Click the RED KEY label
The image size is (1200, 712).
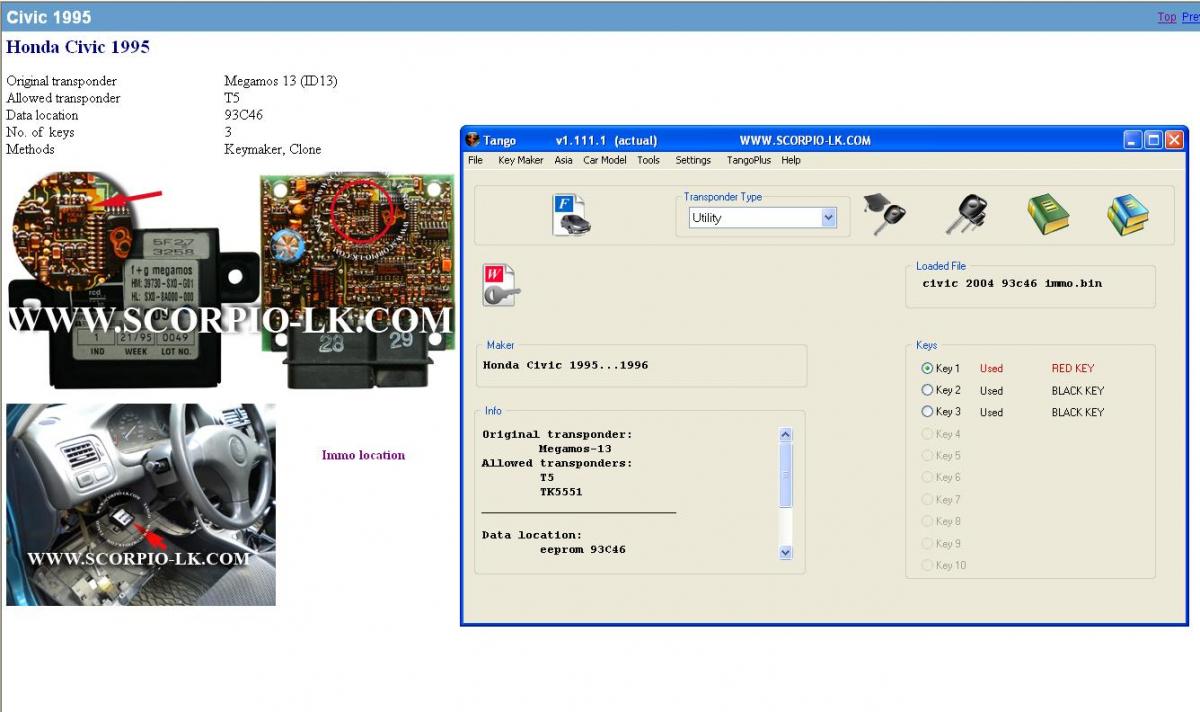click(x=1073, y=369)
